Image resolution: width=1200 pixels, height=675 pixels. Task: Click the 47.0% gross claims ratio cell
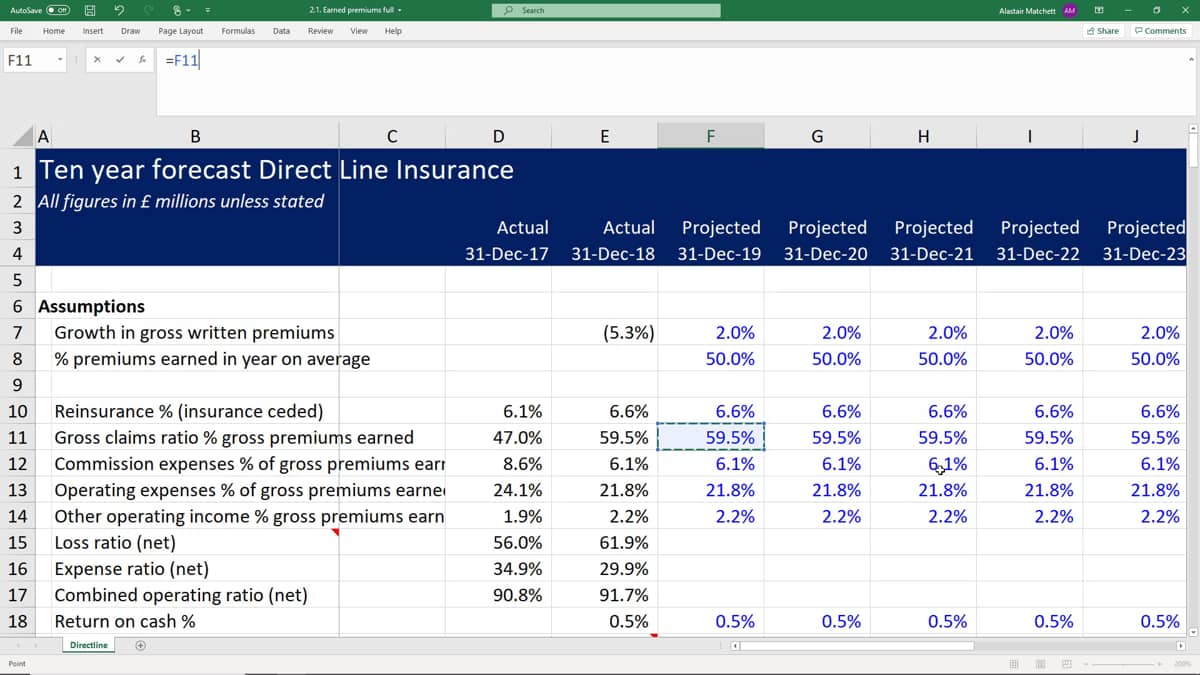pos(498,437)
